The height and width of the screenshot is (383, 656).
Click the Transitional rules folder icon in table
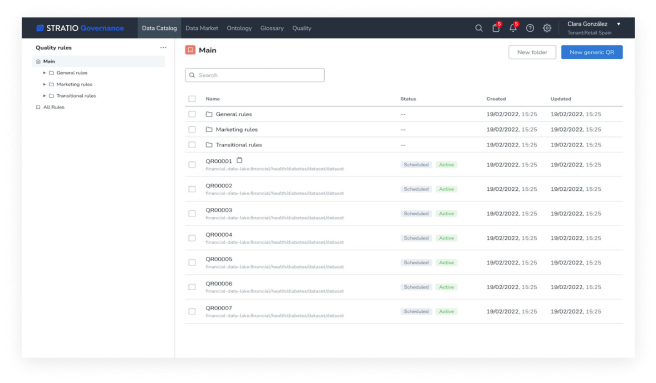(x=209, y=145)
